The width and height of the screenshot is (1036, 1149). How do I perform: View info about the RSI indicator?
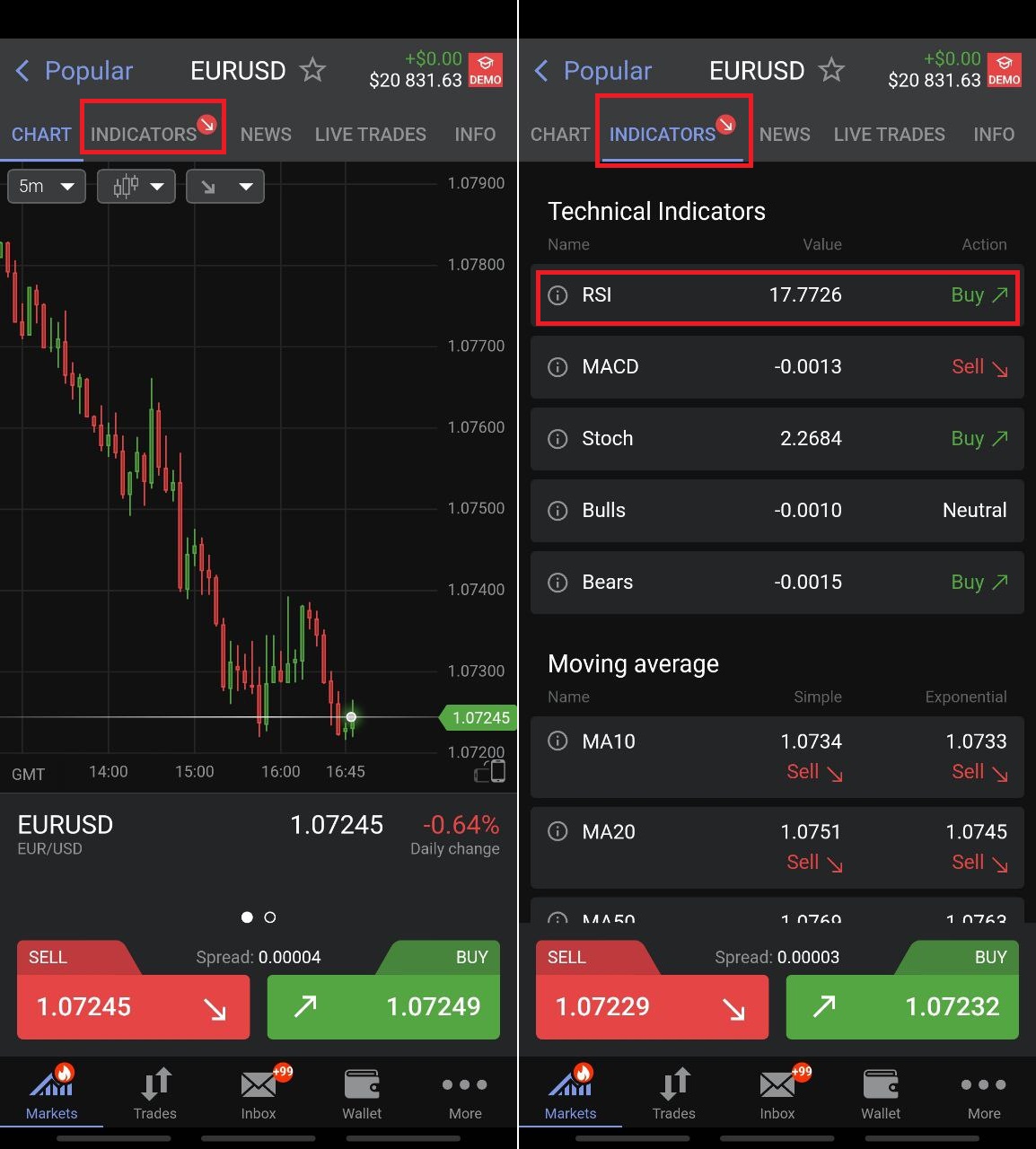click(x=558, y=295)
